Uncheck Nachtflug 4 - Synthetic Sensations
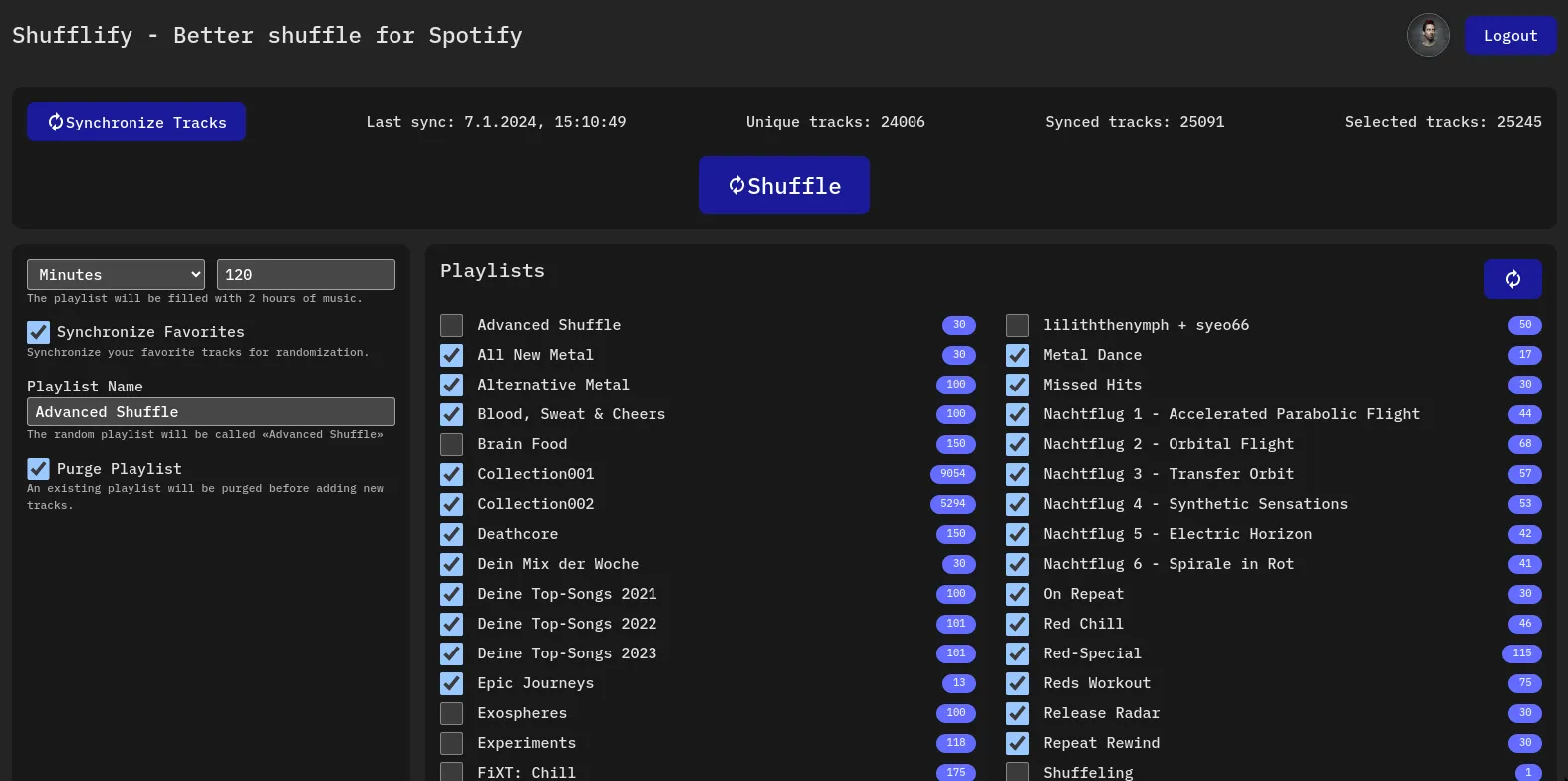 (x=1017, y=504)
